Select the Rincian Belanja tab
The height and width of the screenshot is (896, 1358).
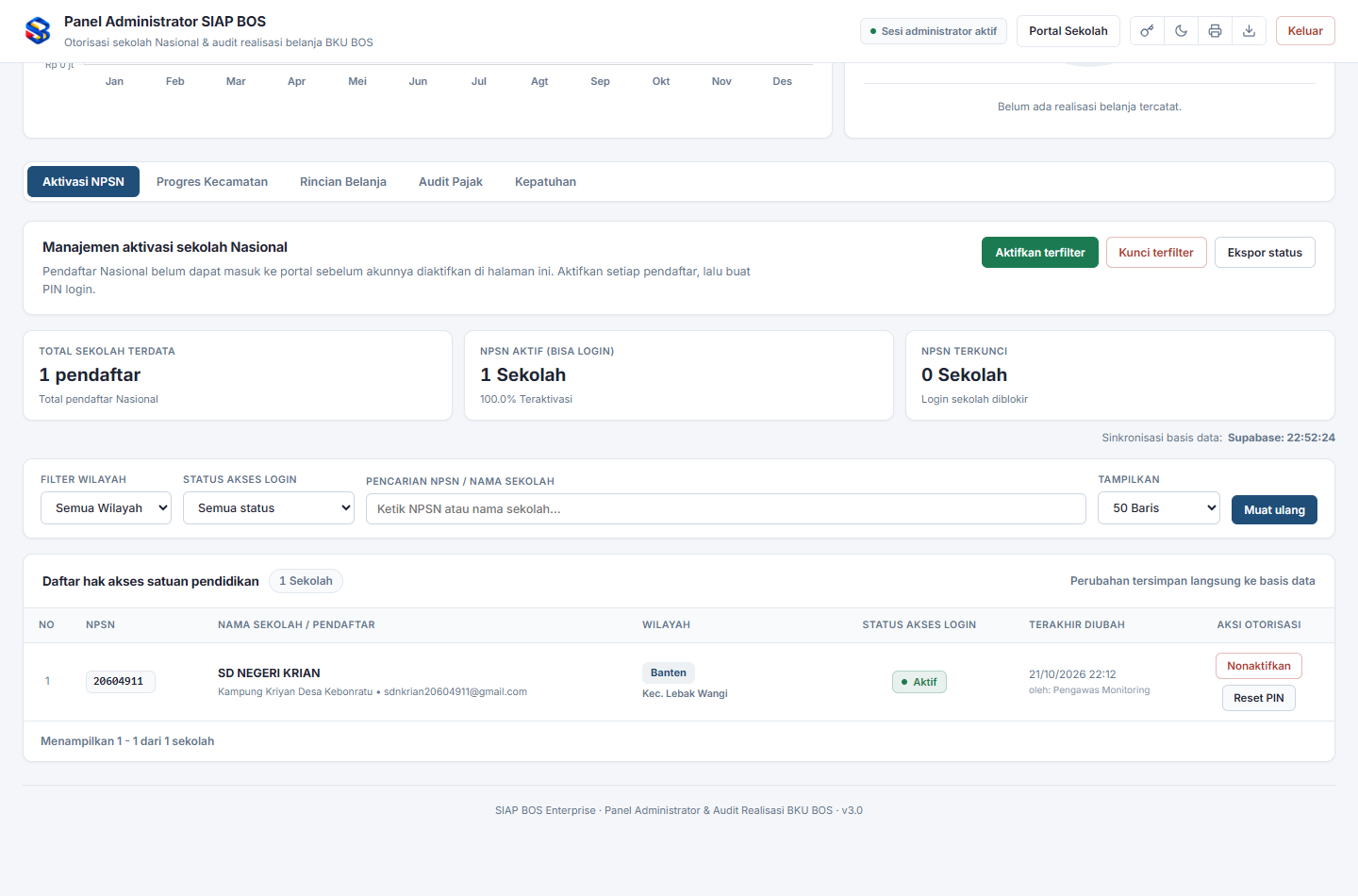pyautogui.click(x=343, y=182)
